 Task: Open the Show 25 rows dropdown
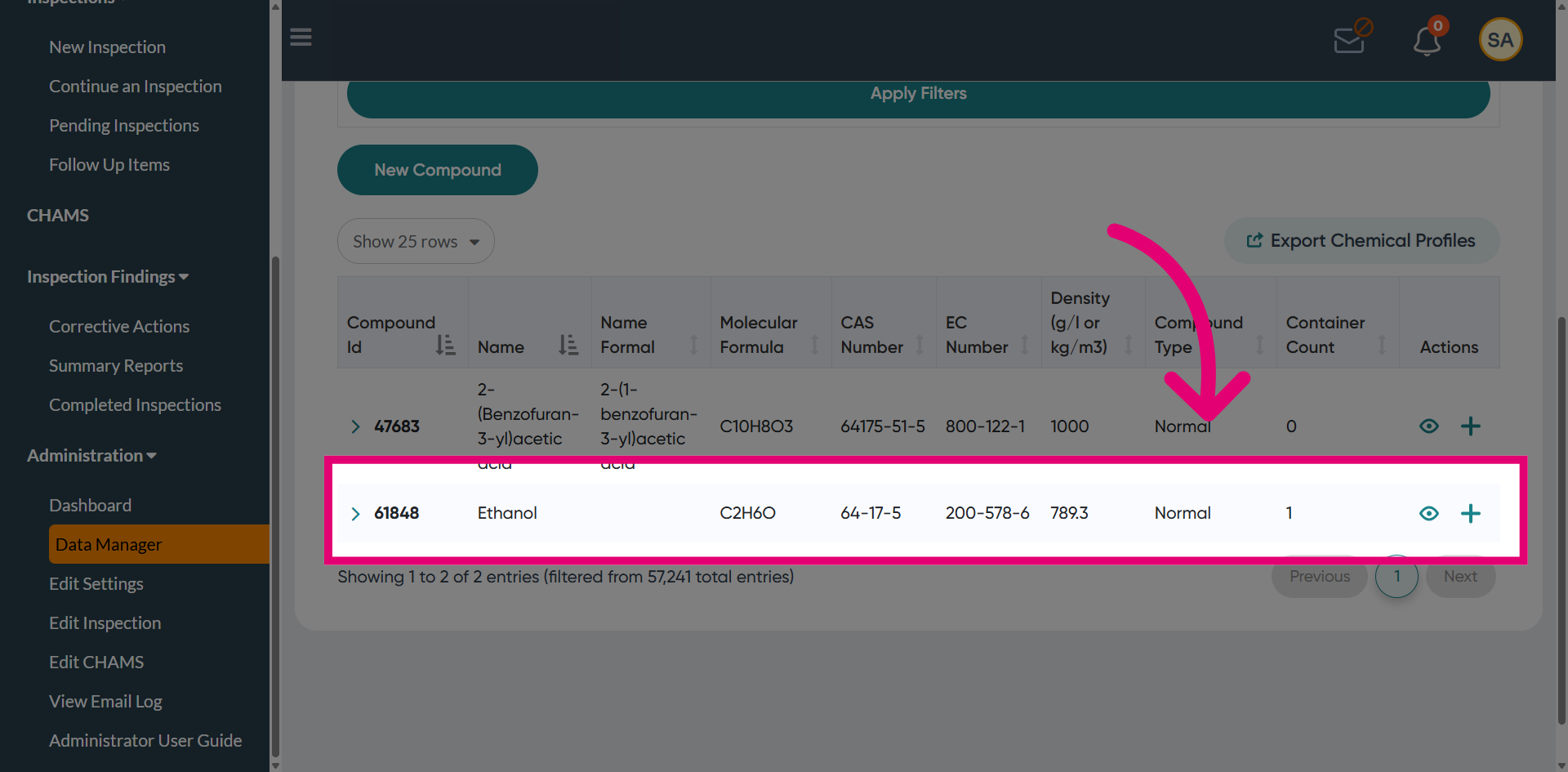(416, 241)
